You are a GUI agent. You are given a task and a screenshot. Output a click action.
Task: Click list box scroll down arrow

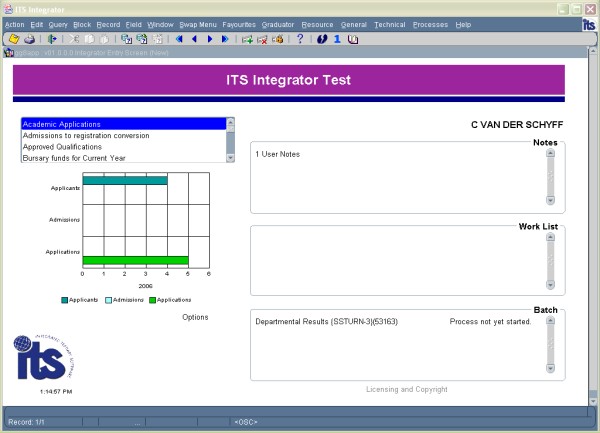(x=230, y=158)
